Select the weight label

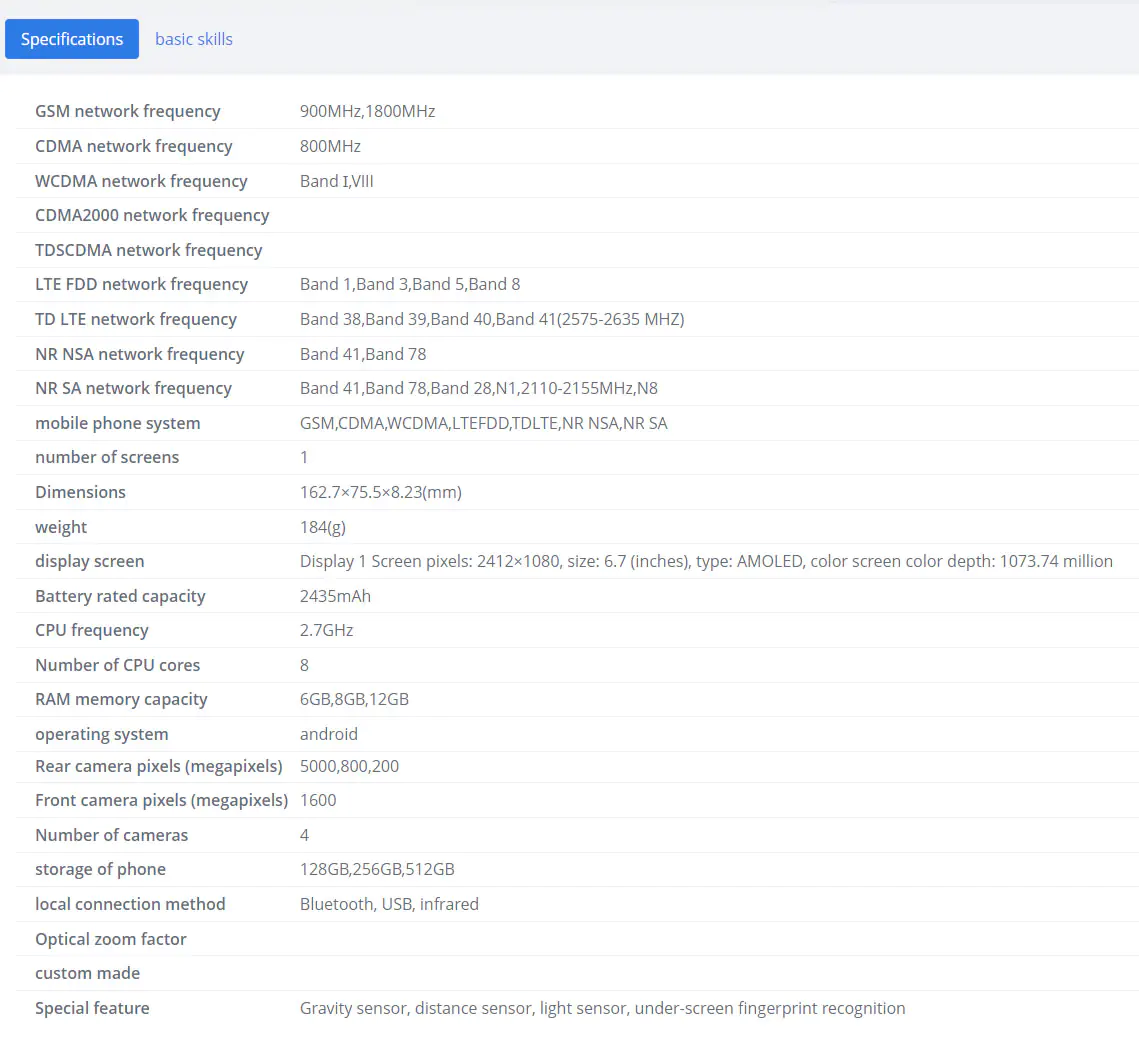[61, 526]
